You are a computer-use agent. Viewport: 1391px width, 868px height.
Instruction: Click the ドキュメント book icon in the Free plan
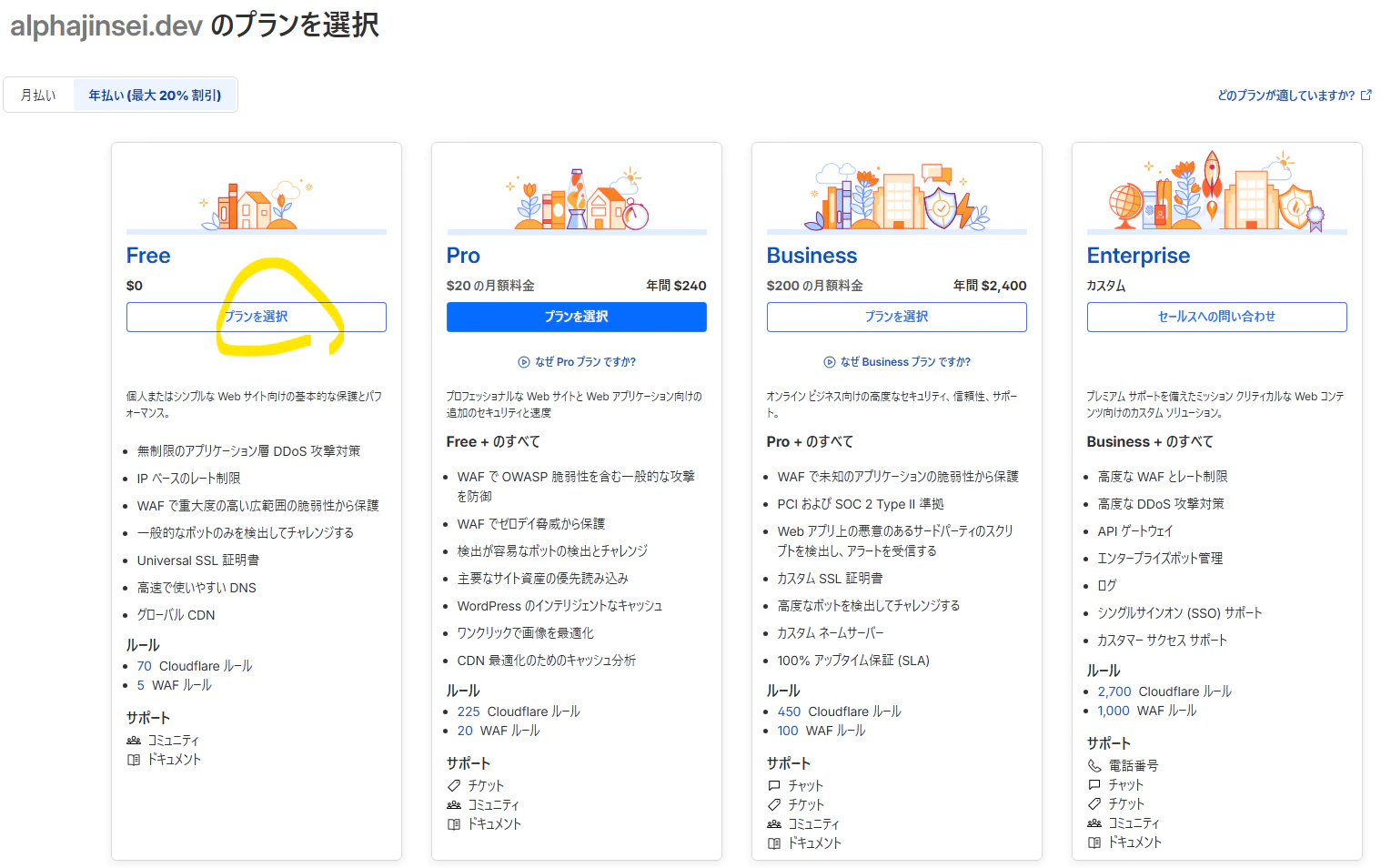point(134,760)
